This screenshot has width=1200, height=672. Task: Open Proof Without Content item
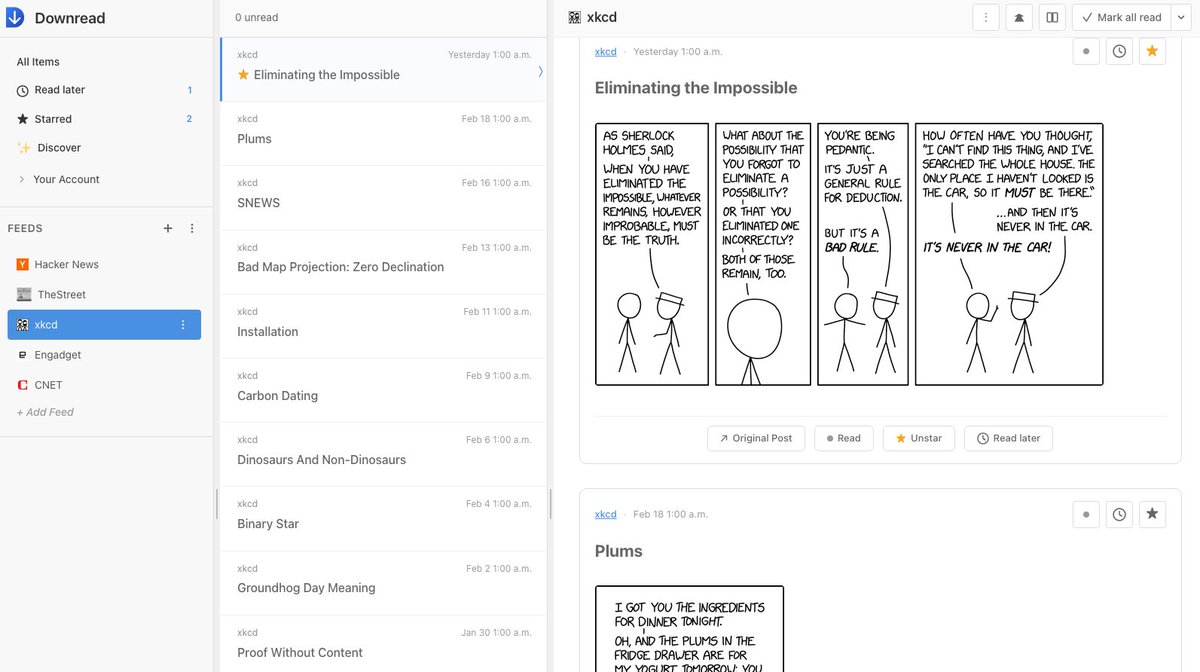coord(384,644)
